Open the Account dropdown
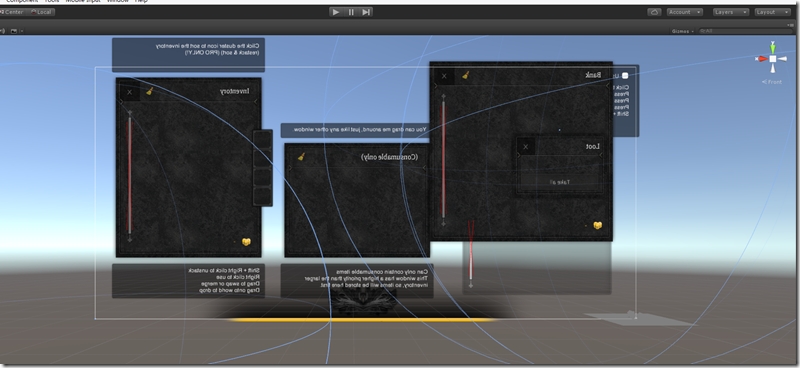Image resolution: width=800 pixels, height=368 pixels. pos(684,12)
